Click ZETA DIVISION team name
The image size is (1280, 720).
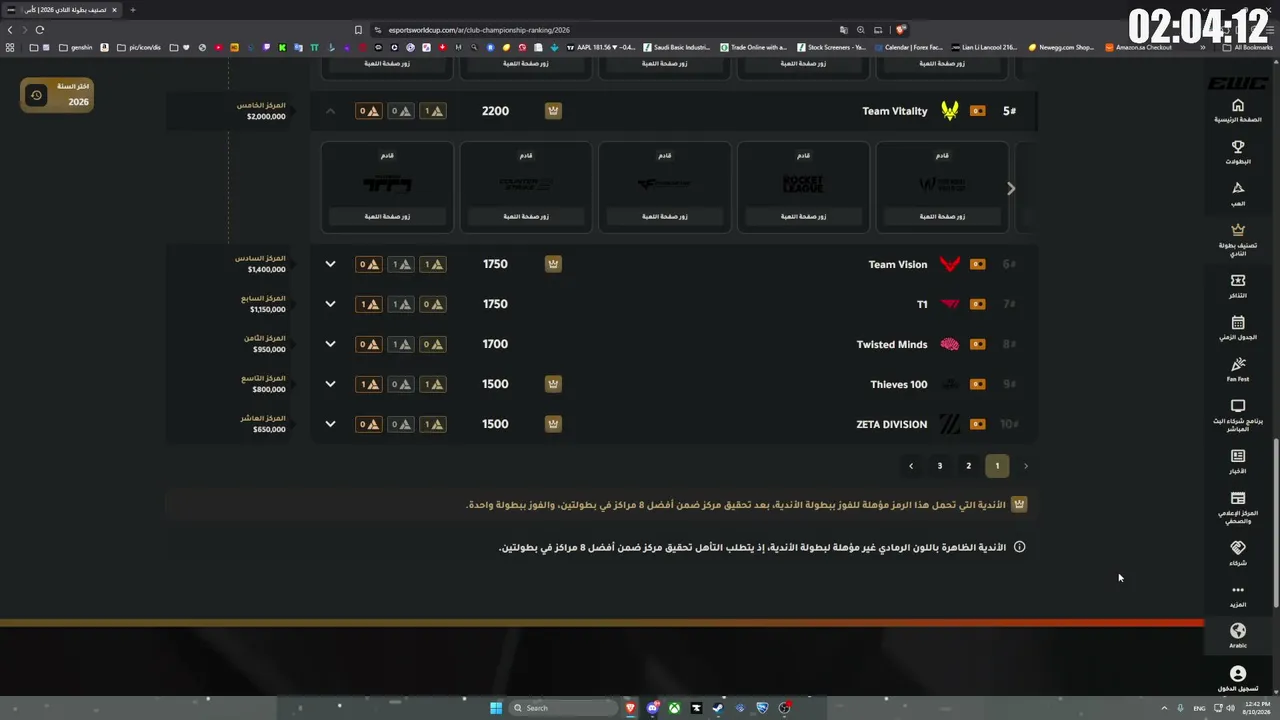[892, 424]
